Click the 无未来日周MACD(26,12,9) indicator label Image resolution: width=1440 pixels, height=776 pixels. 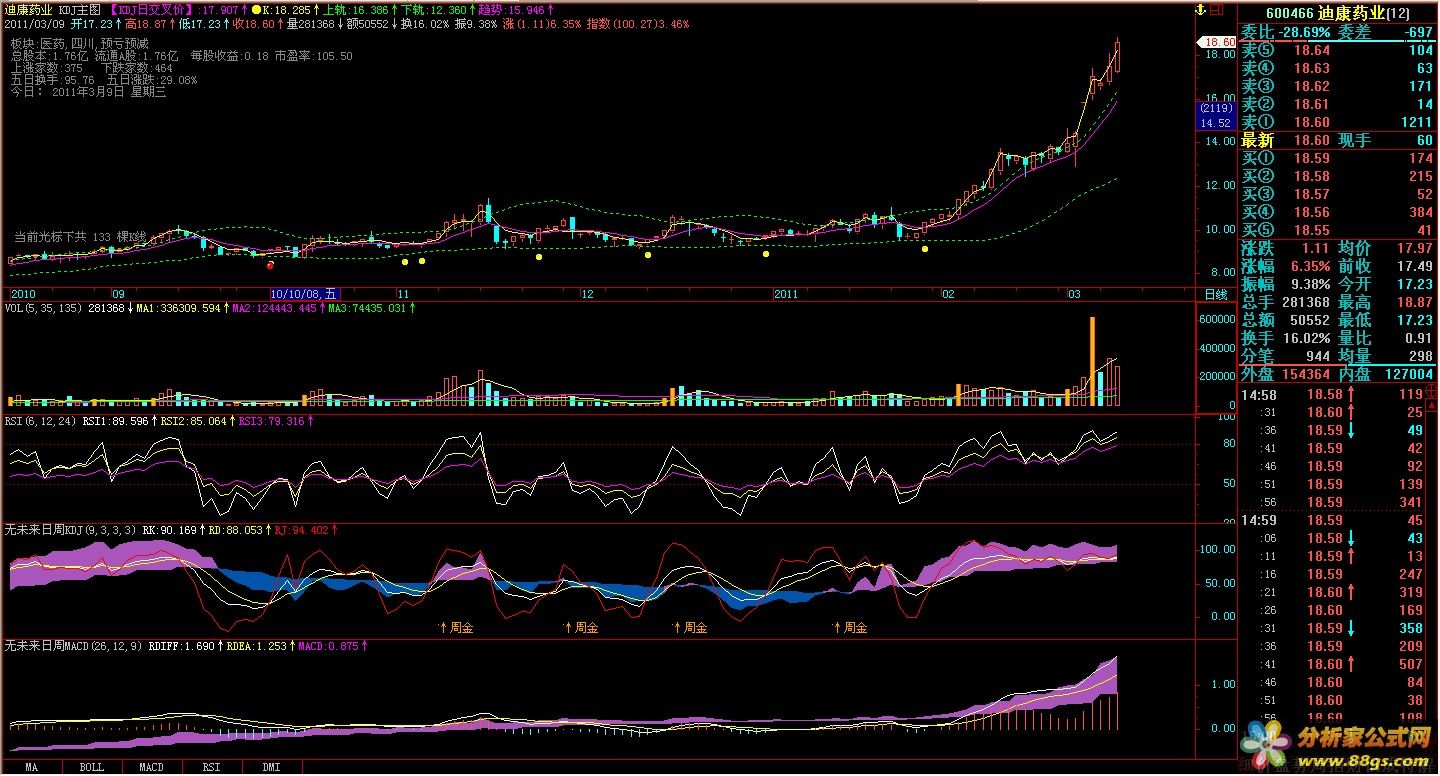pyautogui.click(x=74, y=647)
